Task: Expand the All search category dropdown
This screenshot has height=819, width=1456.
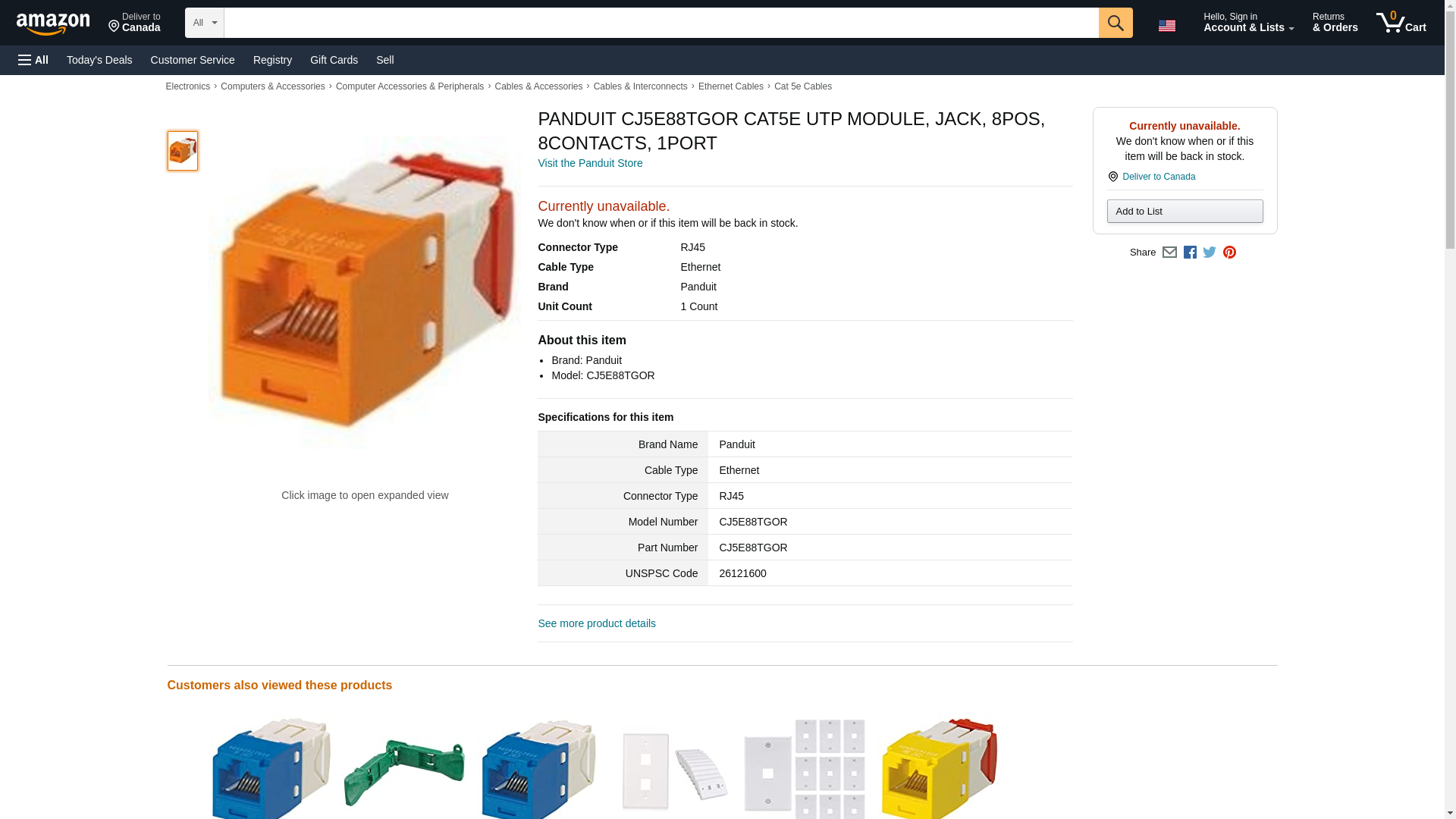Action: (204, 23)
